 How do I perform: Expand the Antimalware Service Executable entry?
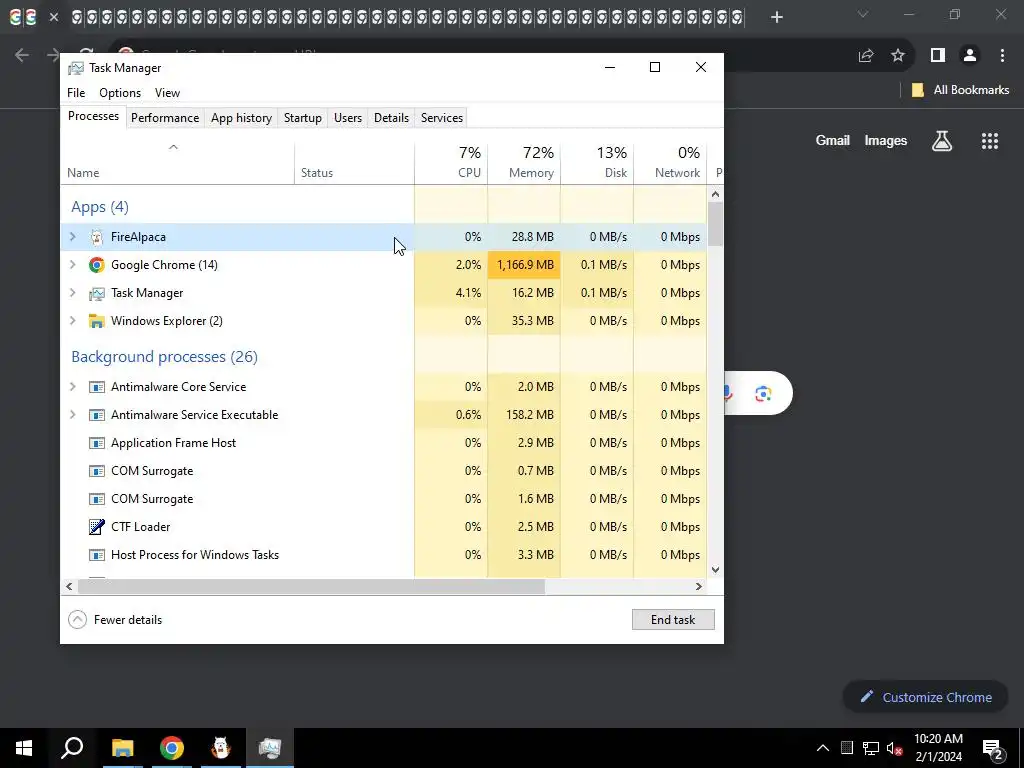(x=73, y=415)
